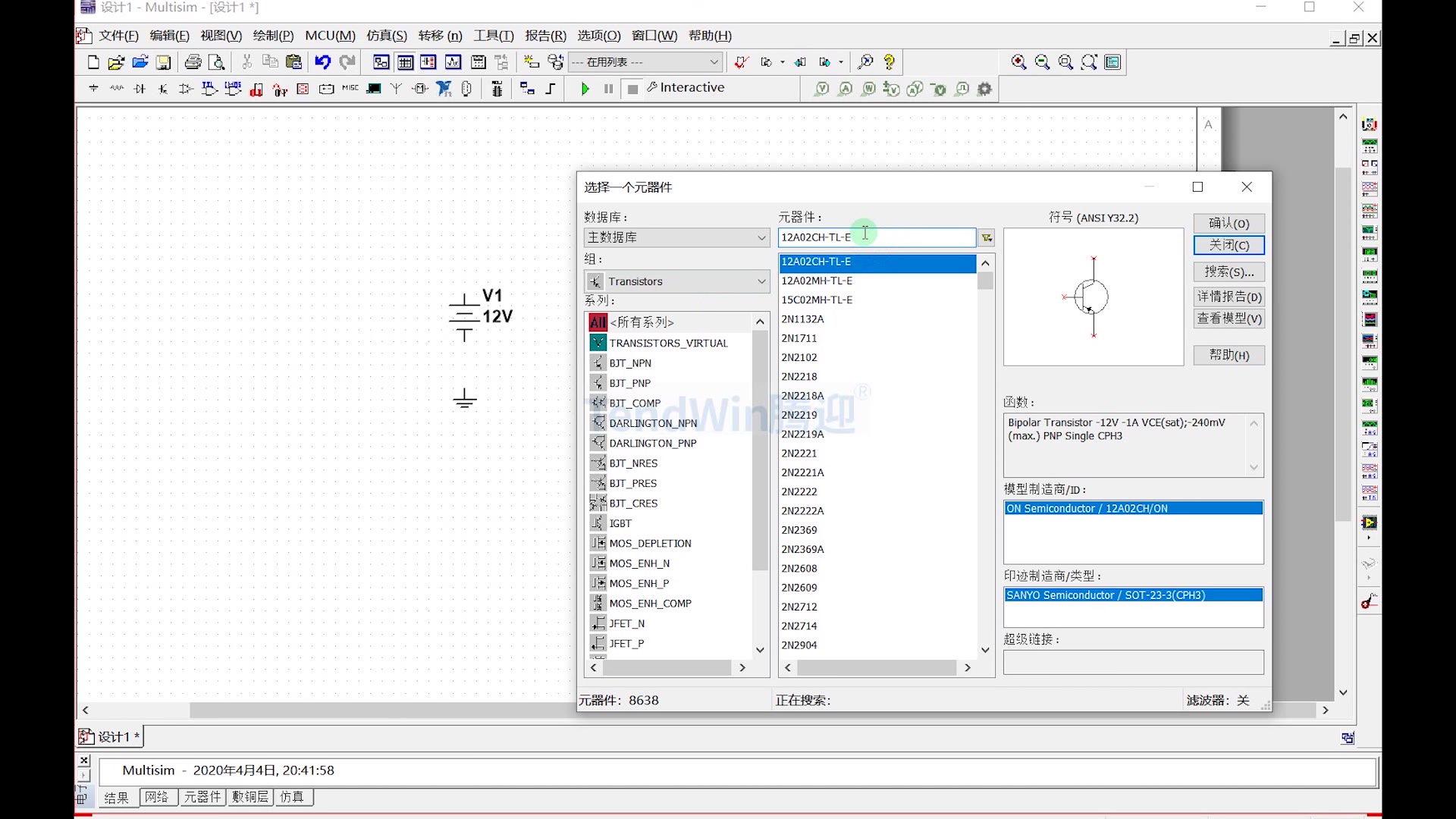Click the 帮助(H) button in dialog
Viewport: 1456px width, 819px height.
pos(1228,356)
